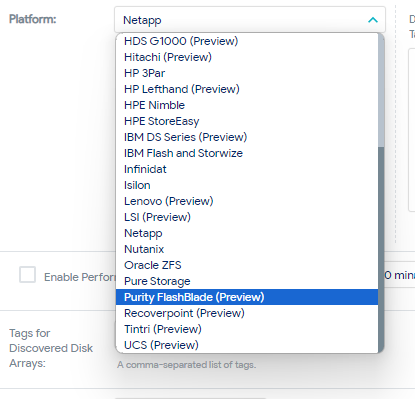
Task: Select highlighted Purity FlashBlade (Preview)
Action: tap(247, 297)
